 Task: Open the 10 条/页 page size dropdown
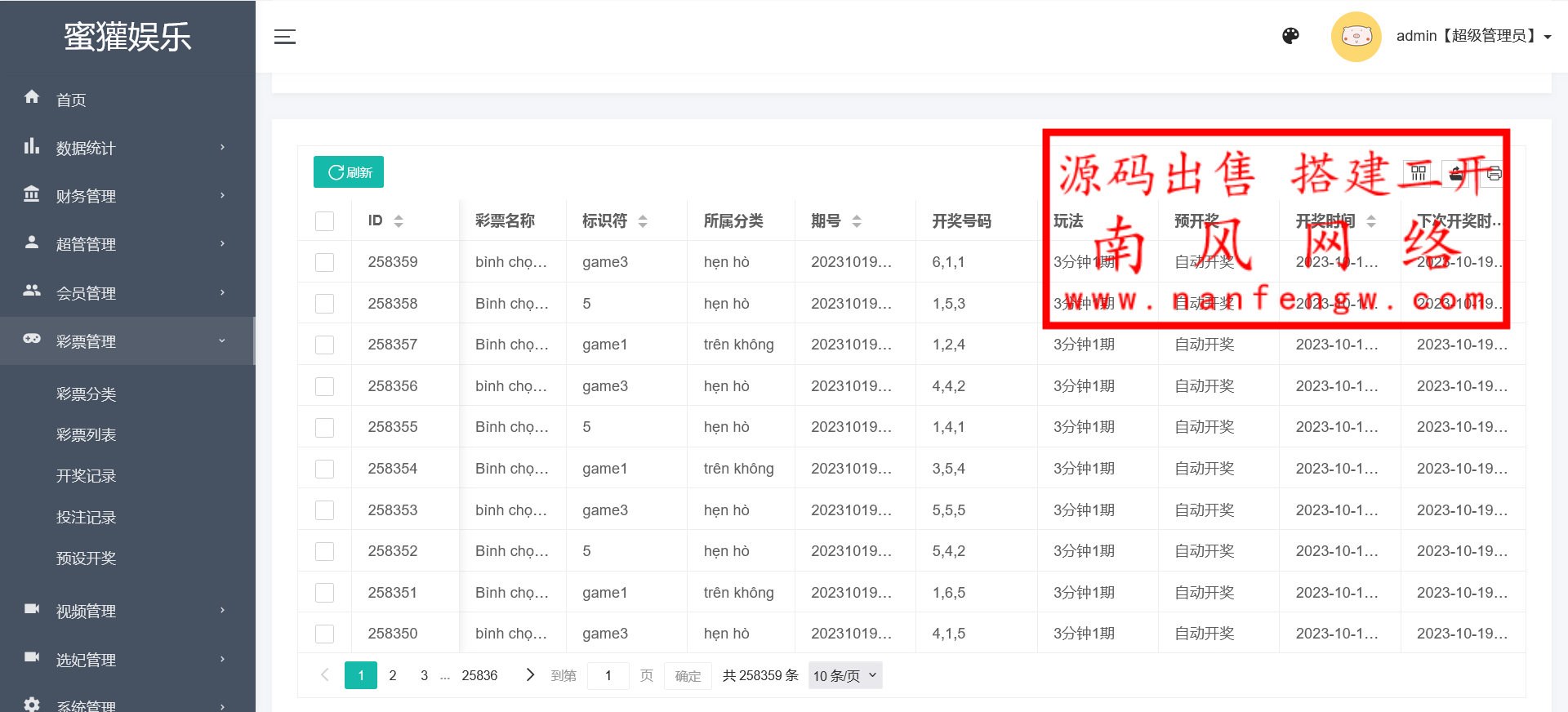pos(844,675)
